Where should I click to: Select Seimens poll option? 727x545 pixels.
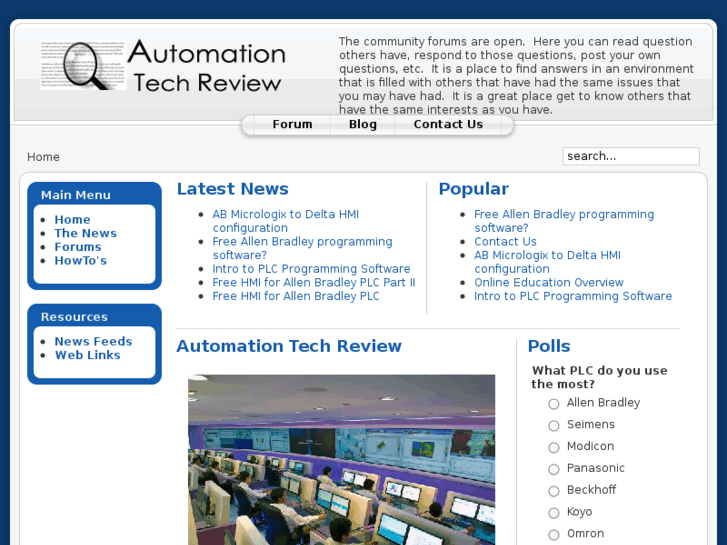click(x=554, y=426)
